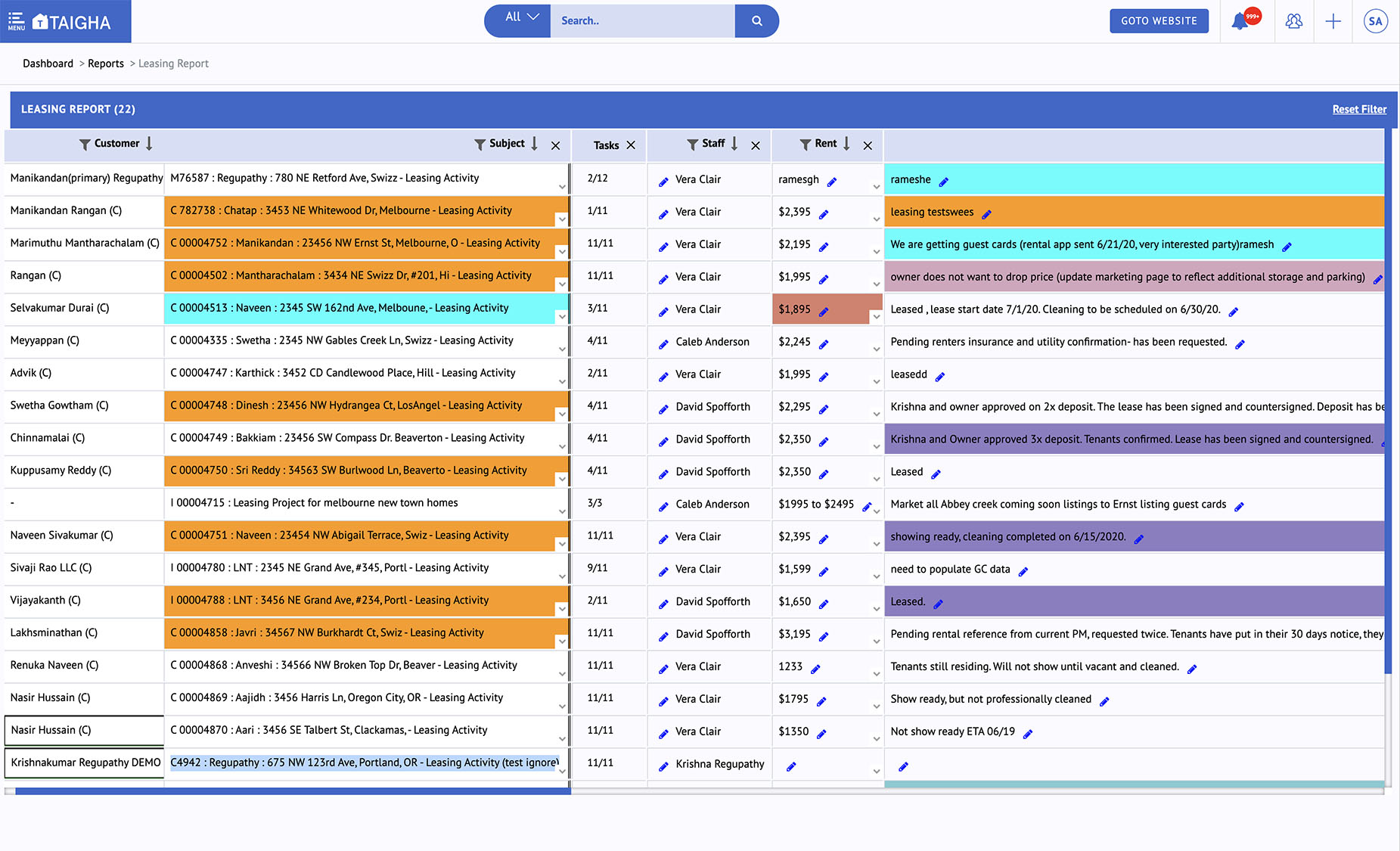The height and width of the screenshot is (851, 1400).
Task: Open the notifications bell
Action: coord(1240,21)
